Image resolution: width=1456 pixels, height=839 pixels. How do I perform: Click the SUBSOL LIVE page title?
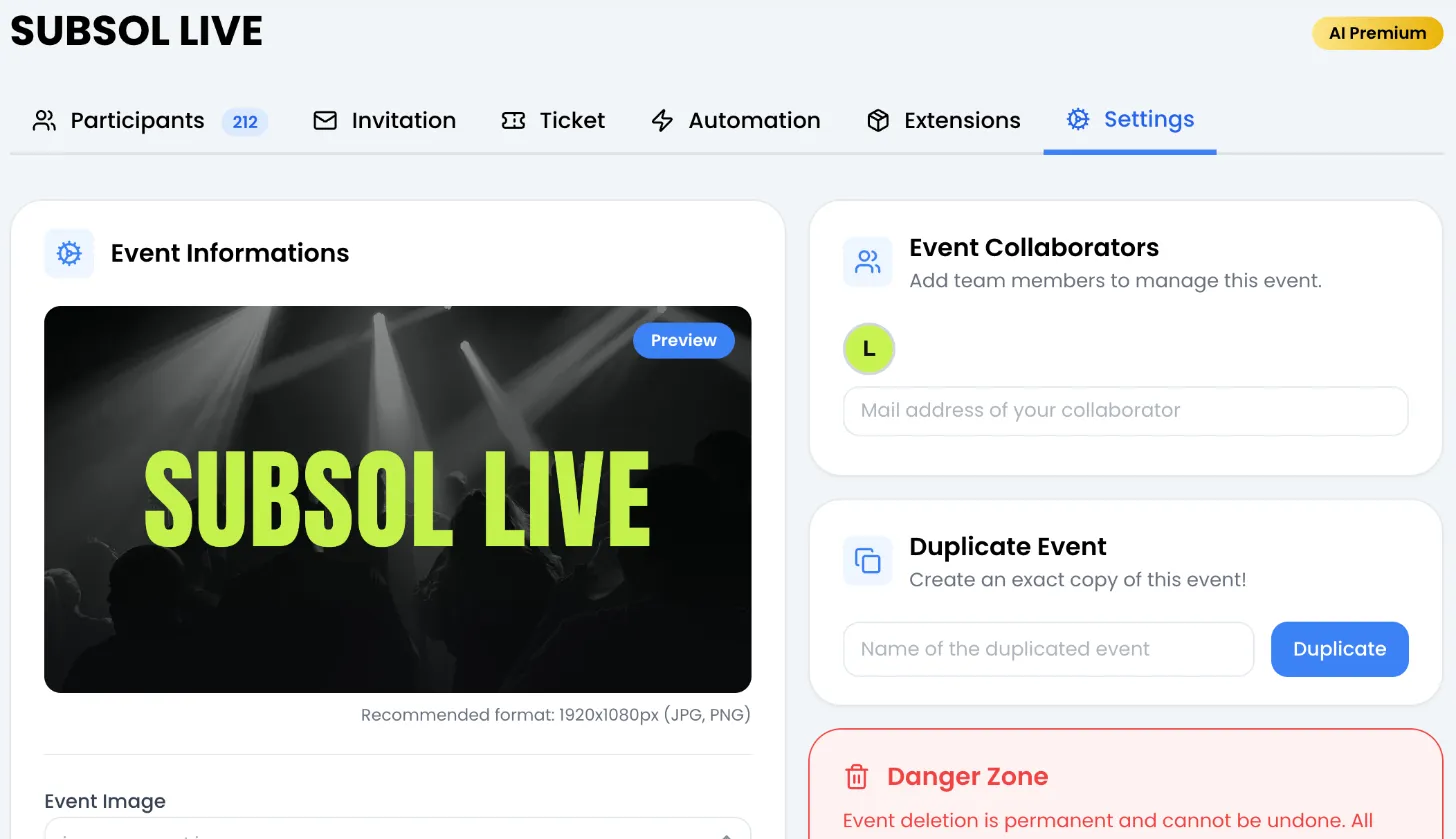point(136,31)
